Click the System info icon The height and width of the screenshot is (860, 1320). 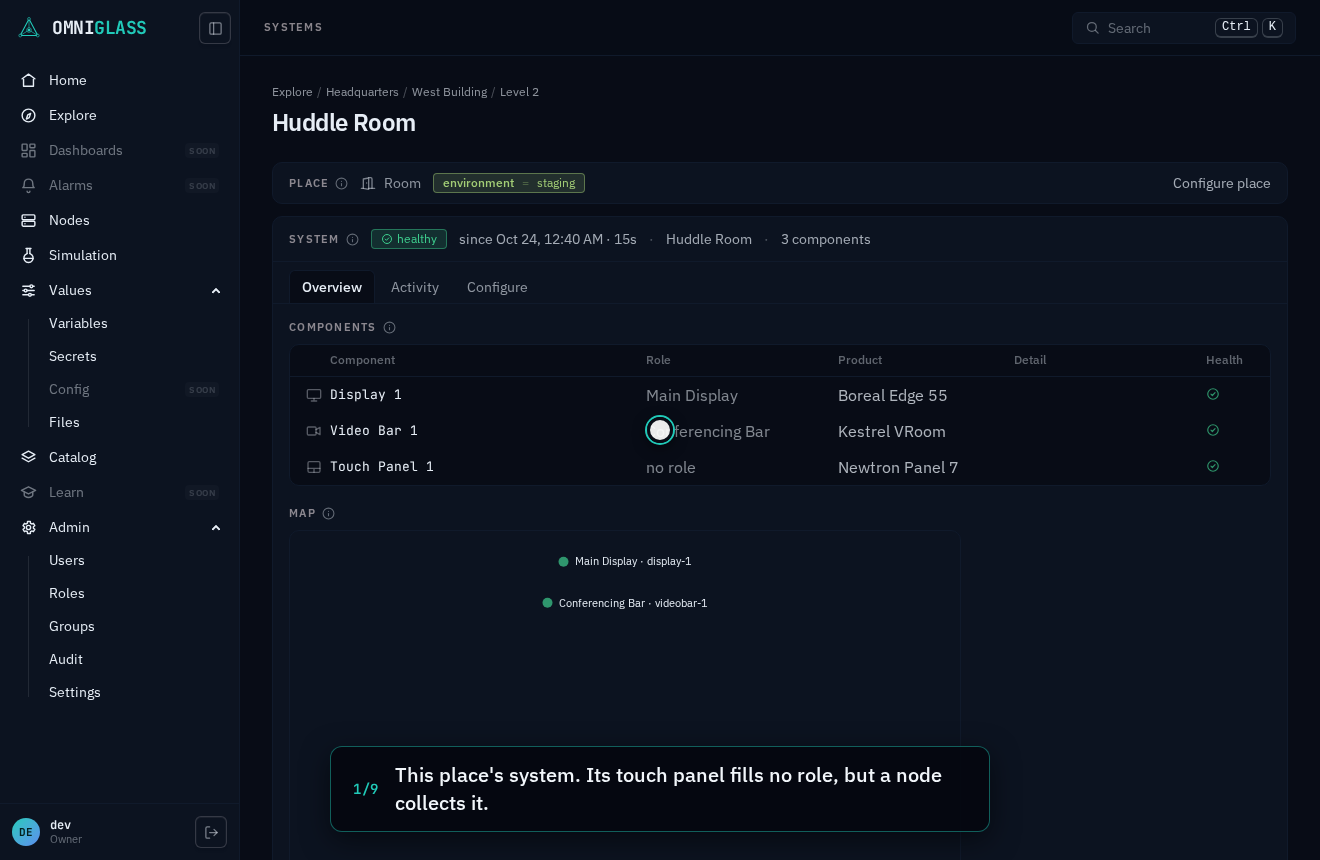(352, 239)
